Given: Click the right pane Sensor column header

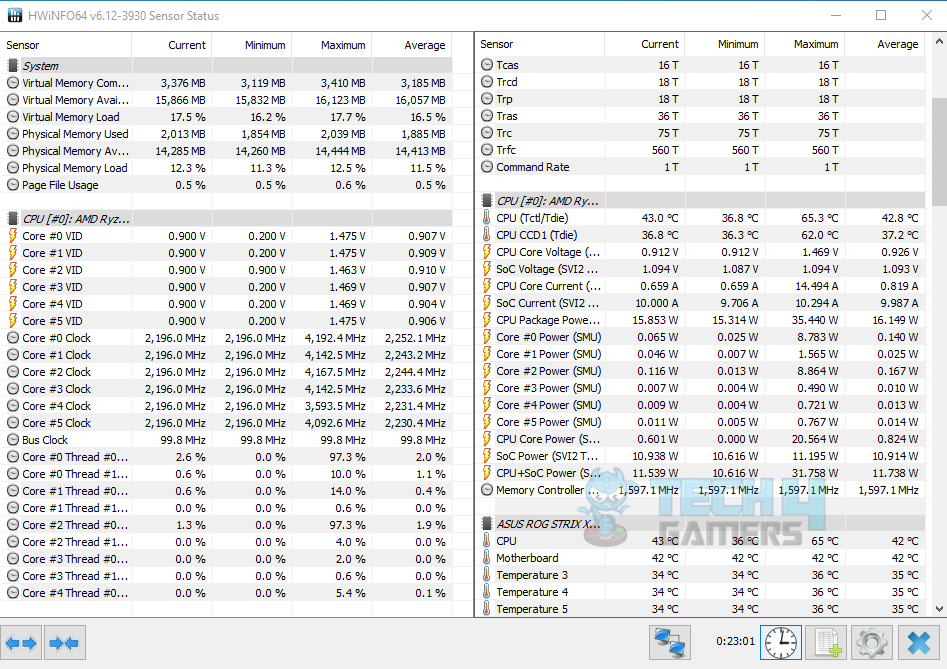Looking at the screenshot, I should coord(540,44).
